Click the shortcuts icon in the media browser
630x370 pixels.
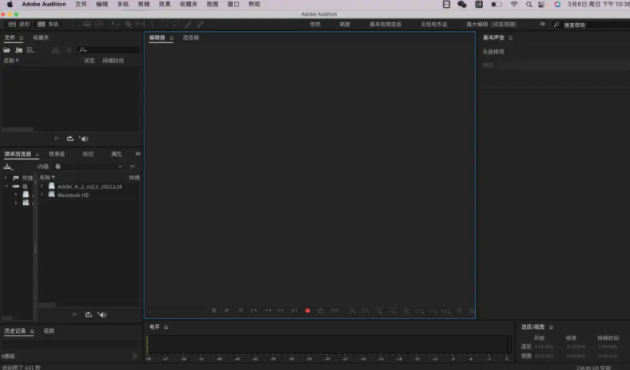pos(8,167)
